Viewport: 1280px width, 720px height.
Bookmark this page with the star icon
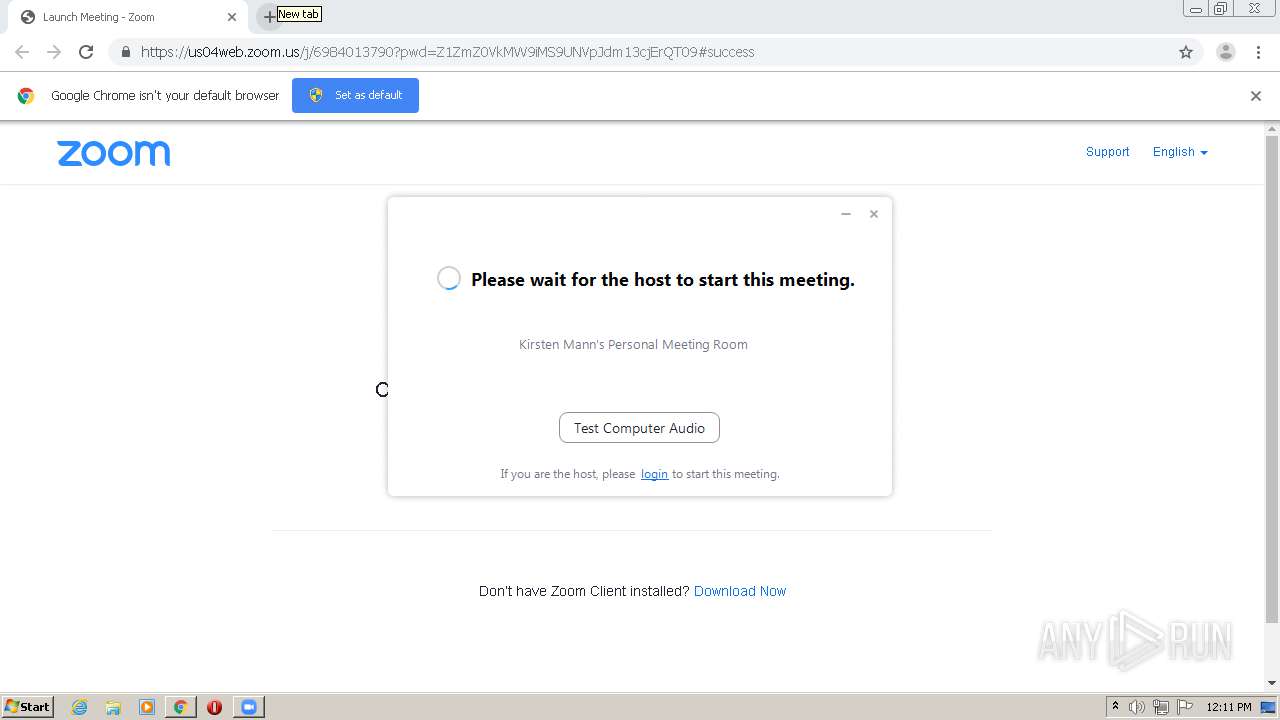[1186, 52]
